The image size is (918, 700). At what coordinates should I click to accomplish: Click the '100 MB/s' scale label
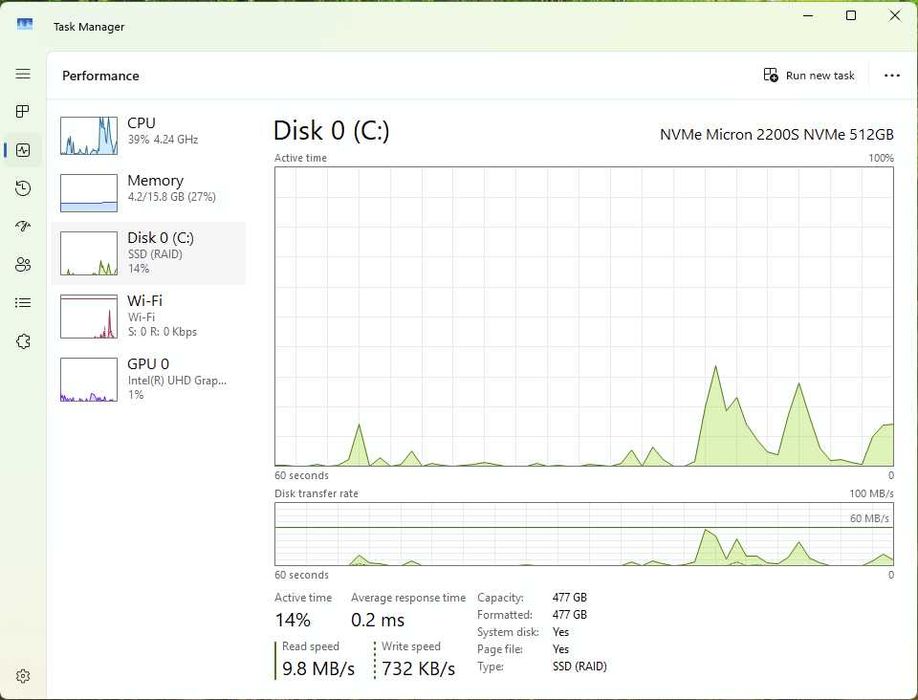[871, 493]
